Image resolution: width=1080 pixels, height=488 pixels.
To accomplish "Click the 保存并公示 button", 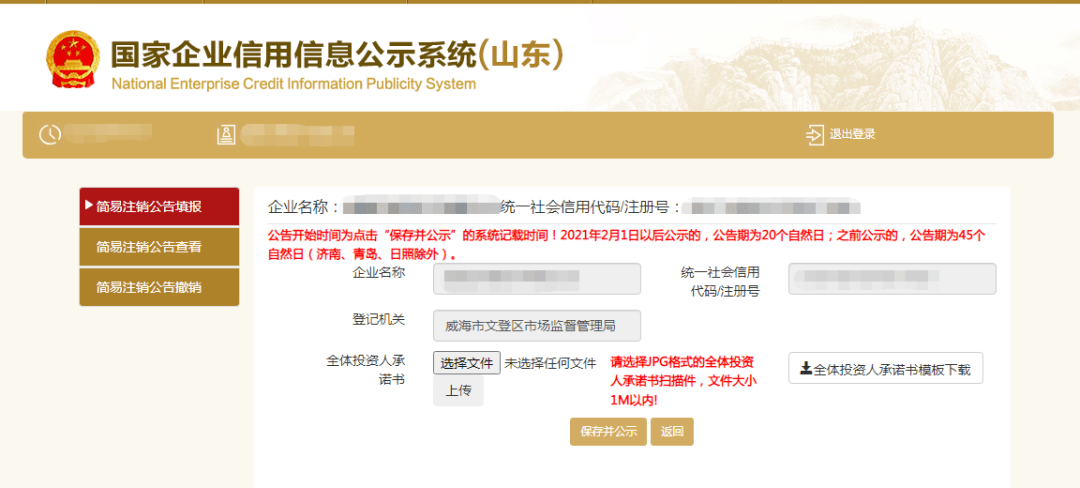I will click(x=608, y=432).
